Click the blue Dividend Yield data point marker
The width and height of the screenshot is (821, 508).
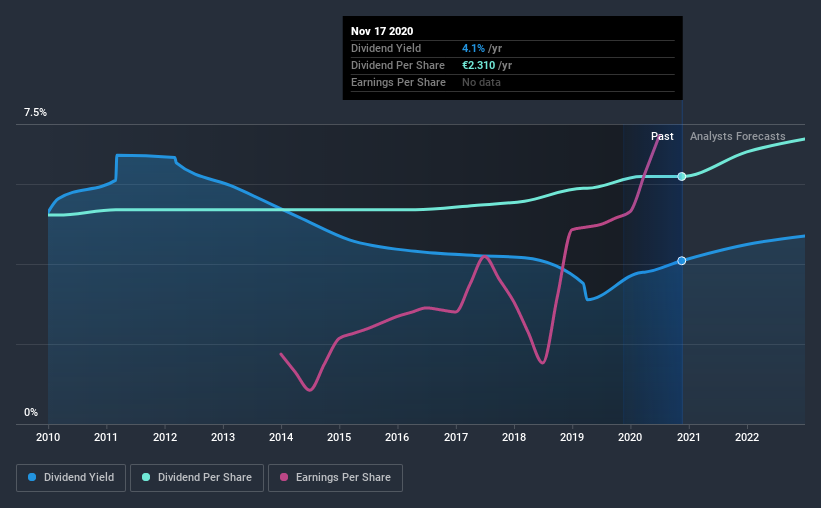[682, 261]
